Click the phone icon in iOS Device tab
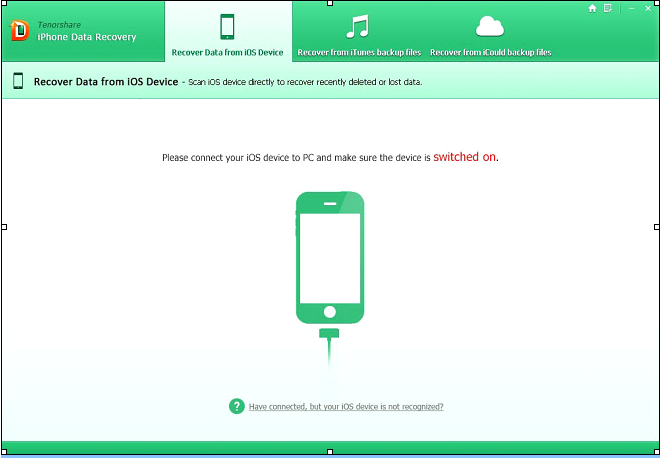Screen dimensions: 661x458 click(x=227, y=25)
